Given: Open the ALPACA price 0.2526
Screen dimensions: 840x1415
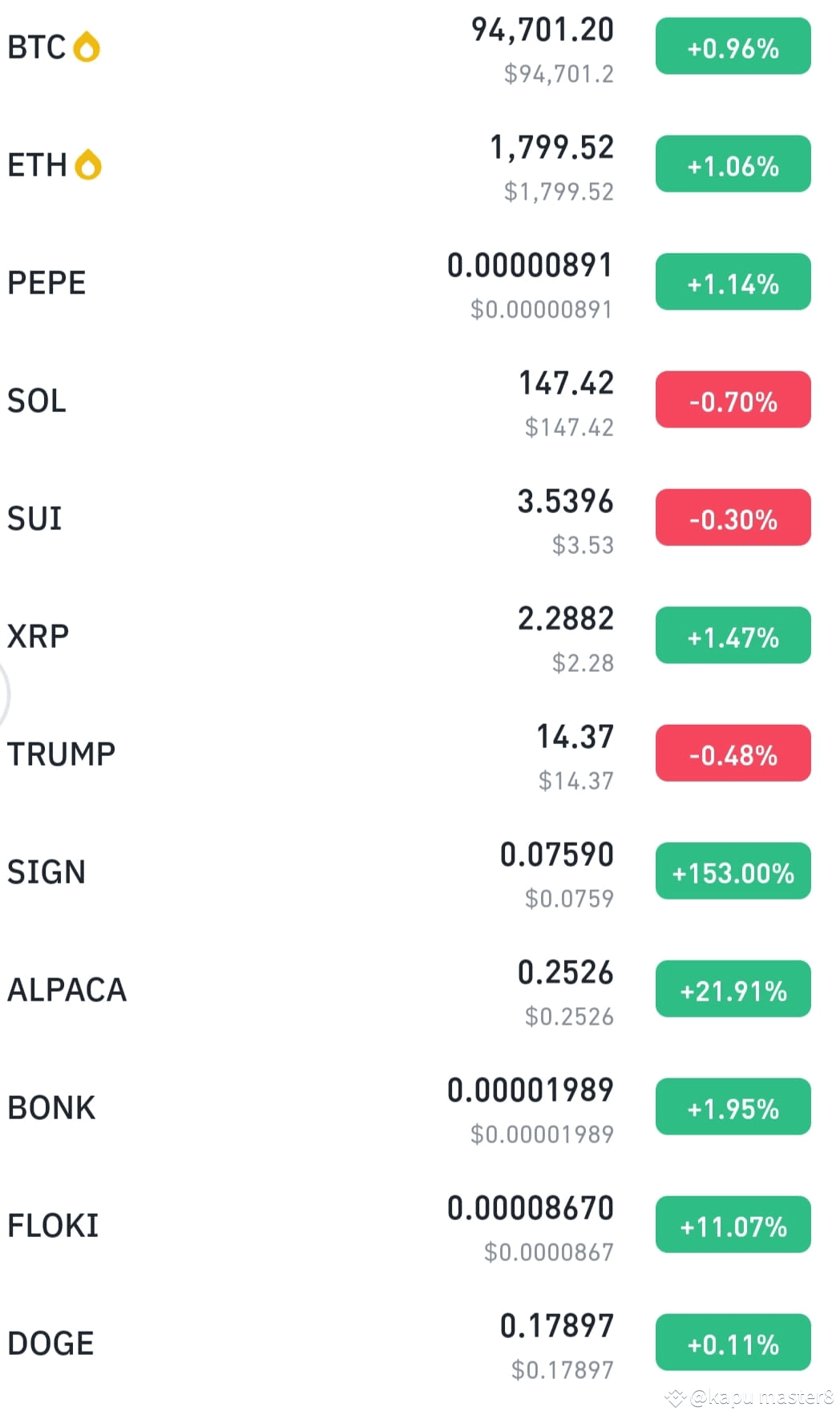Looking at the screenshot, I should pyautogui.click(x=565, y=972).
